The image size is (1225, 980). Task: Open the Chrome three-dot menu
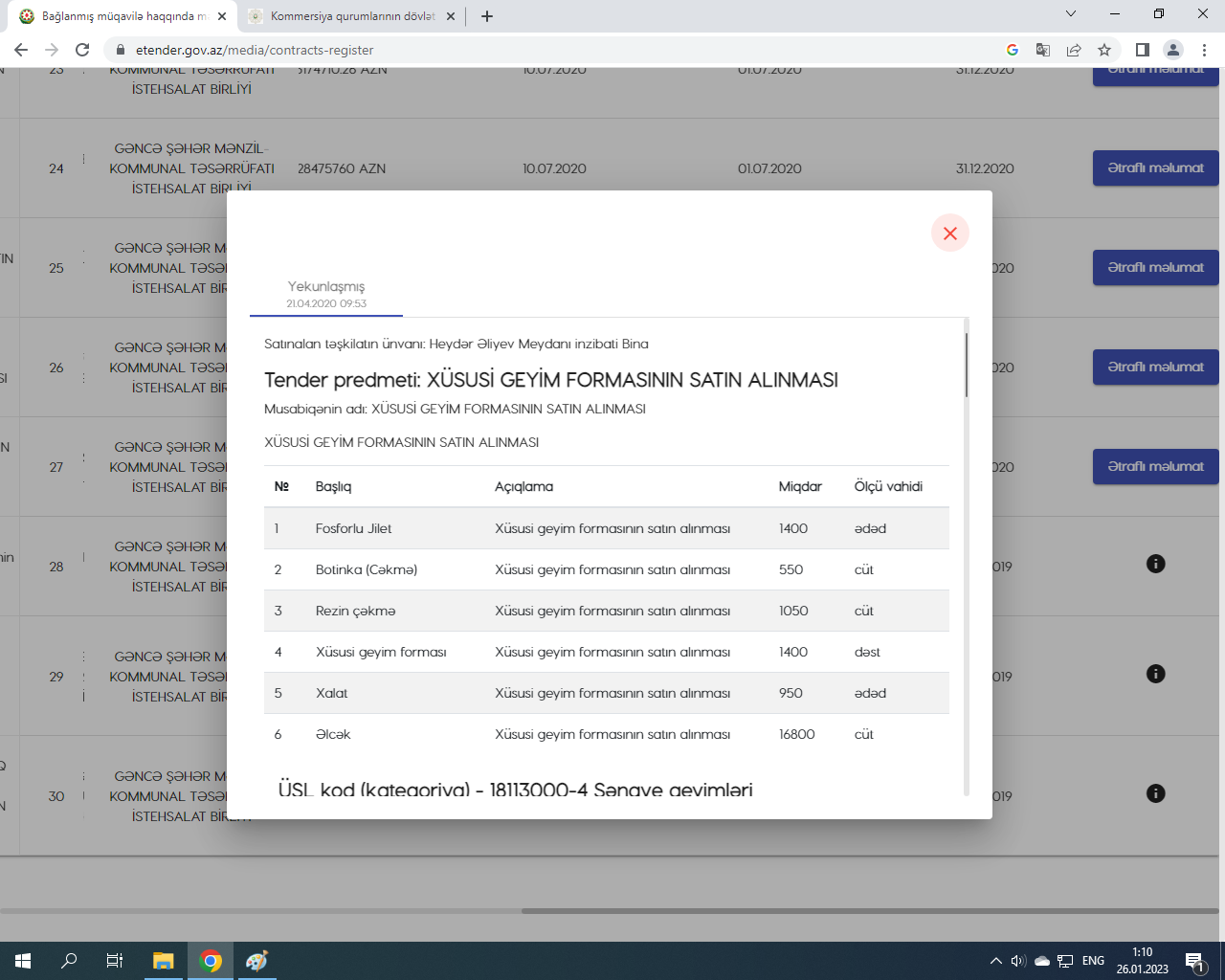coord(1204,50)
